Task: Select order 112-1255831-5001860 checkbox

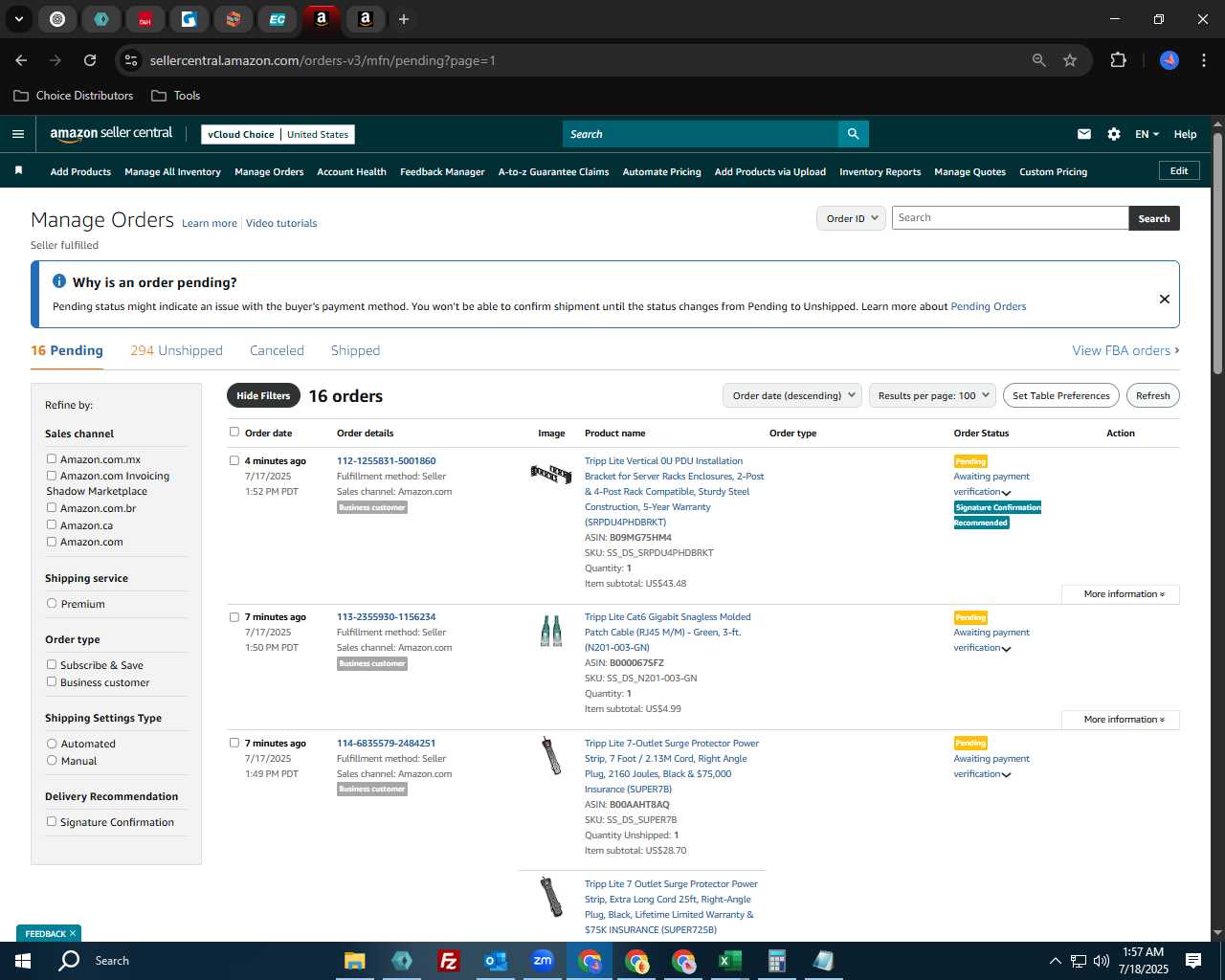Action: 234,460
